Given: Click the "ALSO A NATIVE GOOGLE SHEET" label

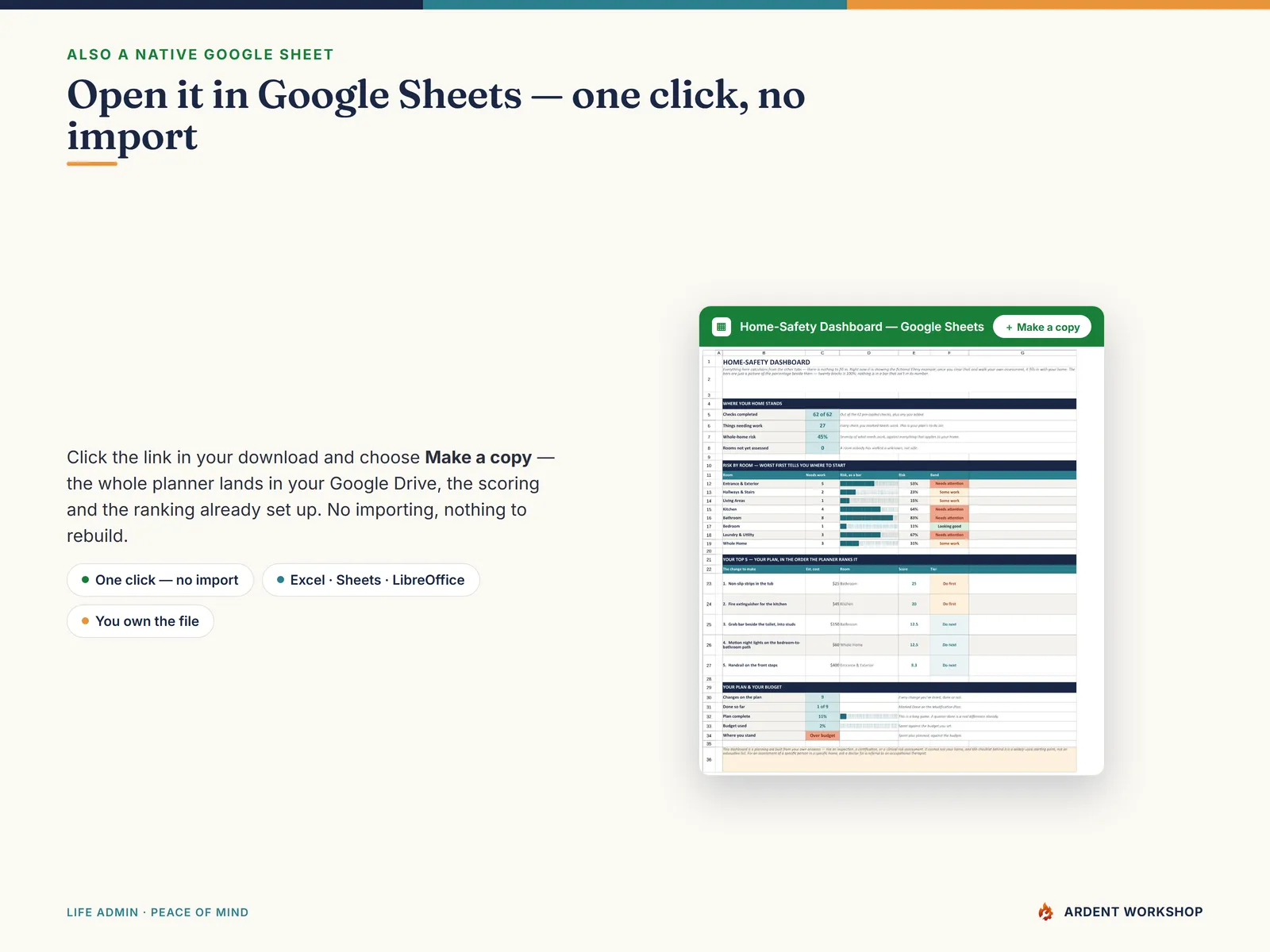Looking at the screenshot, I should pos(200,55).
